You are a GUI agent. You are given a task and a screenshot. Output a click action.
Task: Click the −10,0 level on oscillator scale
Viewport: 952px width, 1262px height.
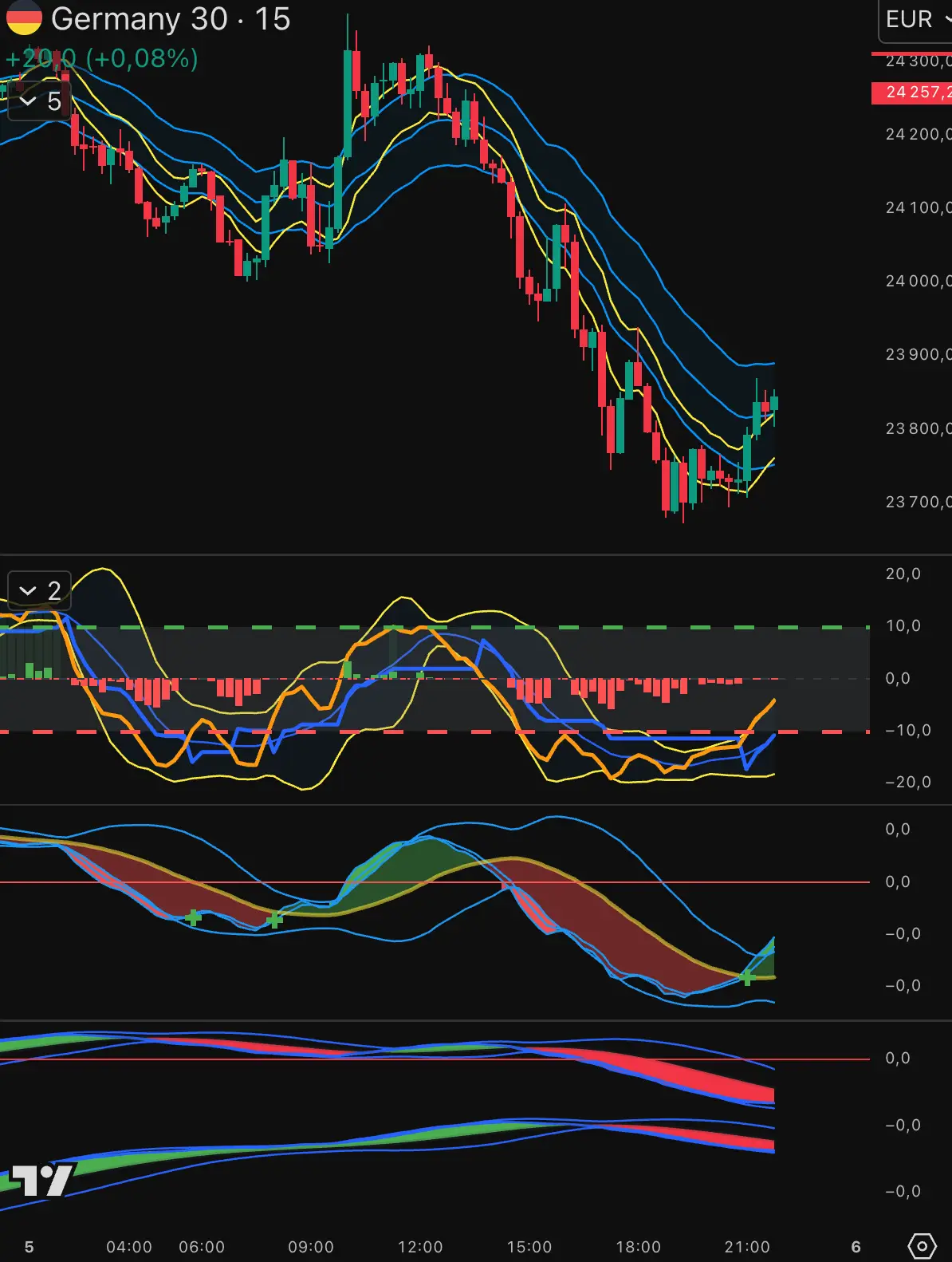point(907,731)
